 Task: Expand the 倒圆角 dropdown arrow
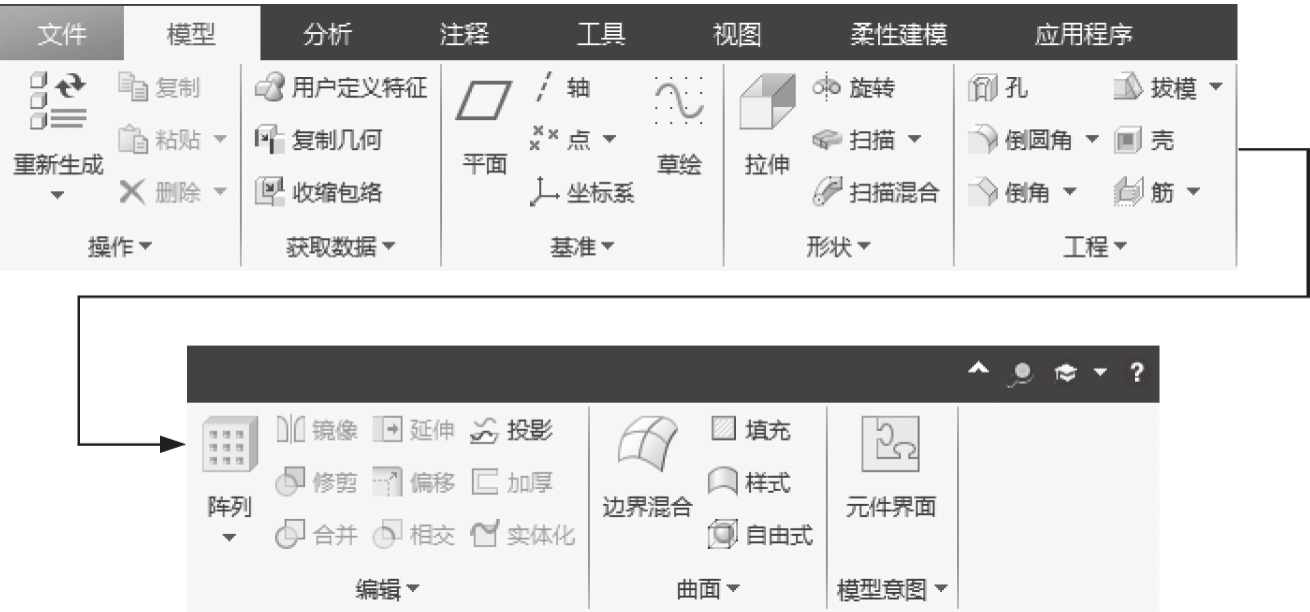[x=1092, y=141]
